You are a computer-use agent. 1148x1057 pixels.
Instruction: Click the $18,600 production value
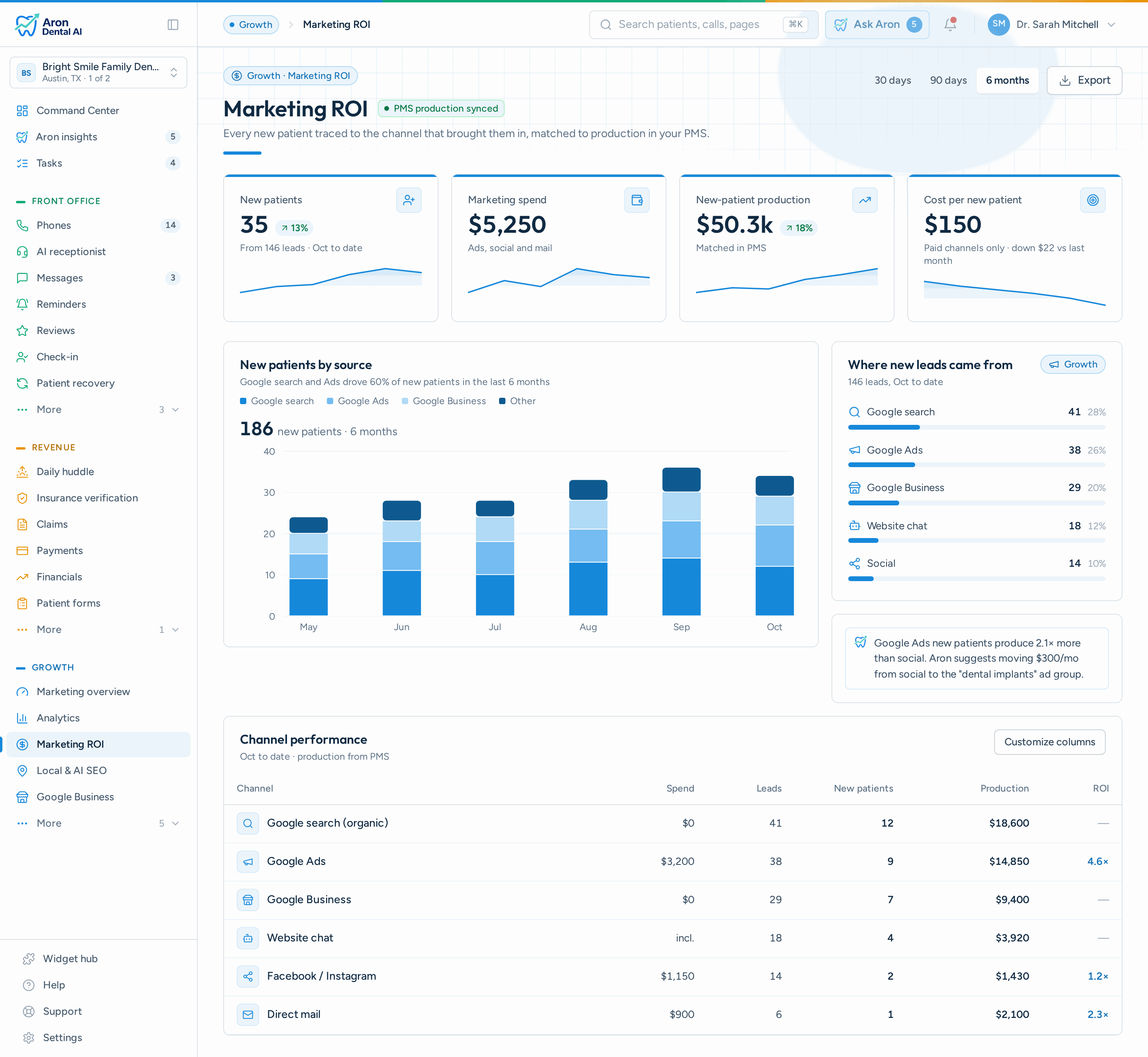[1009, 823]
